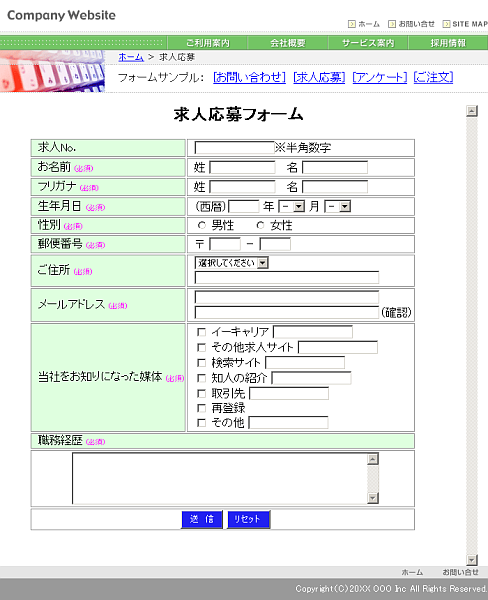
Task: Click the keyboard header image
Action: [52, 71]
